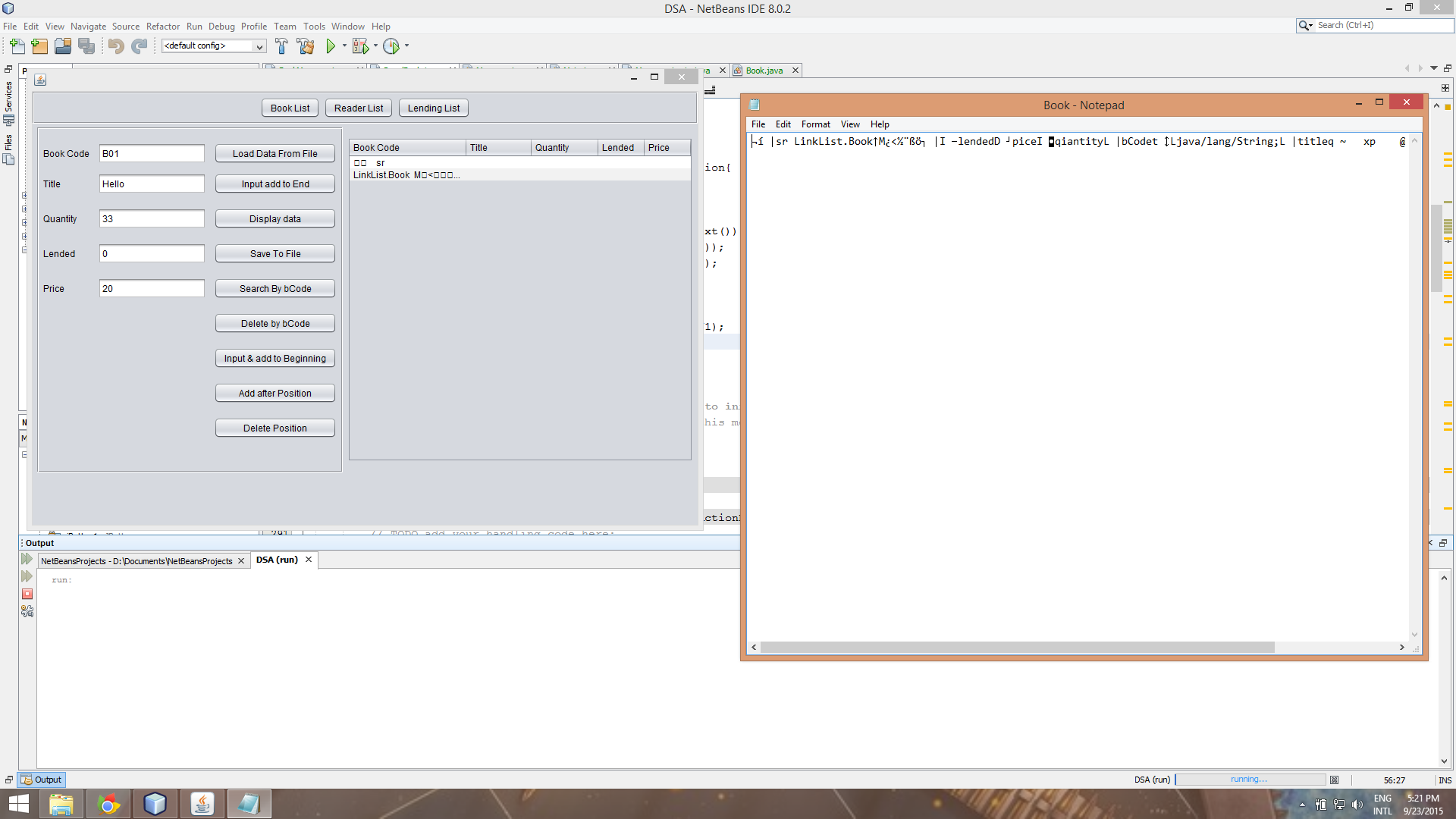Screen dimensions: 1456x819
Task: Expand the Profile Project dropdown arrow
Action: (x=406, y=46)
